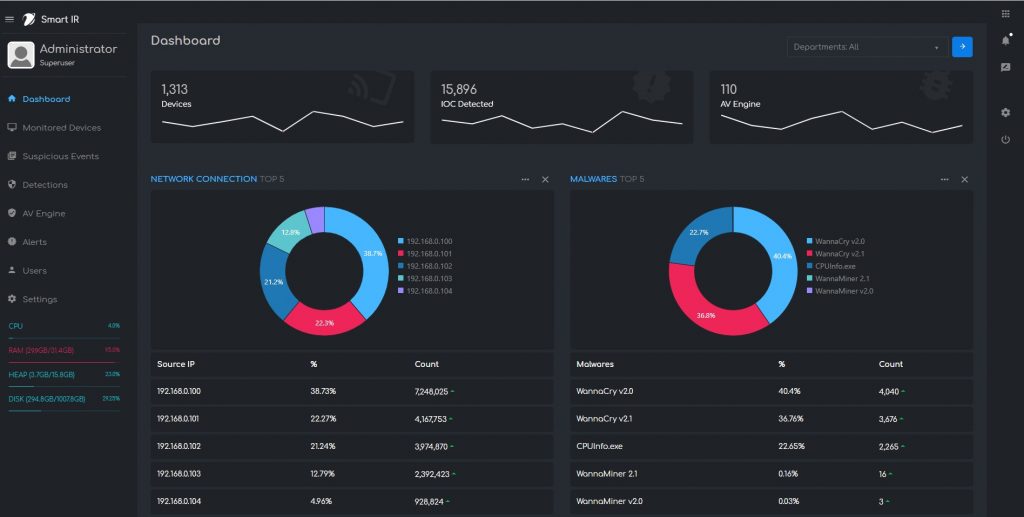Click the power logout icon
The width and height of the screenshot is (1024, 517).
click(x=1005, y=139)
